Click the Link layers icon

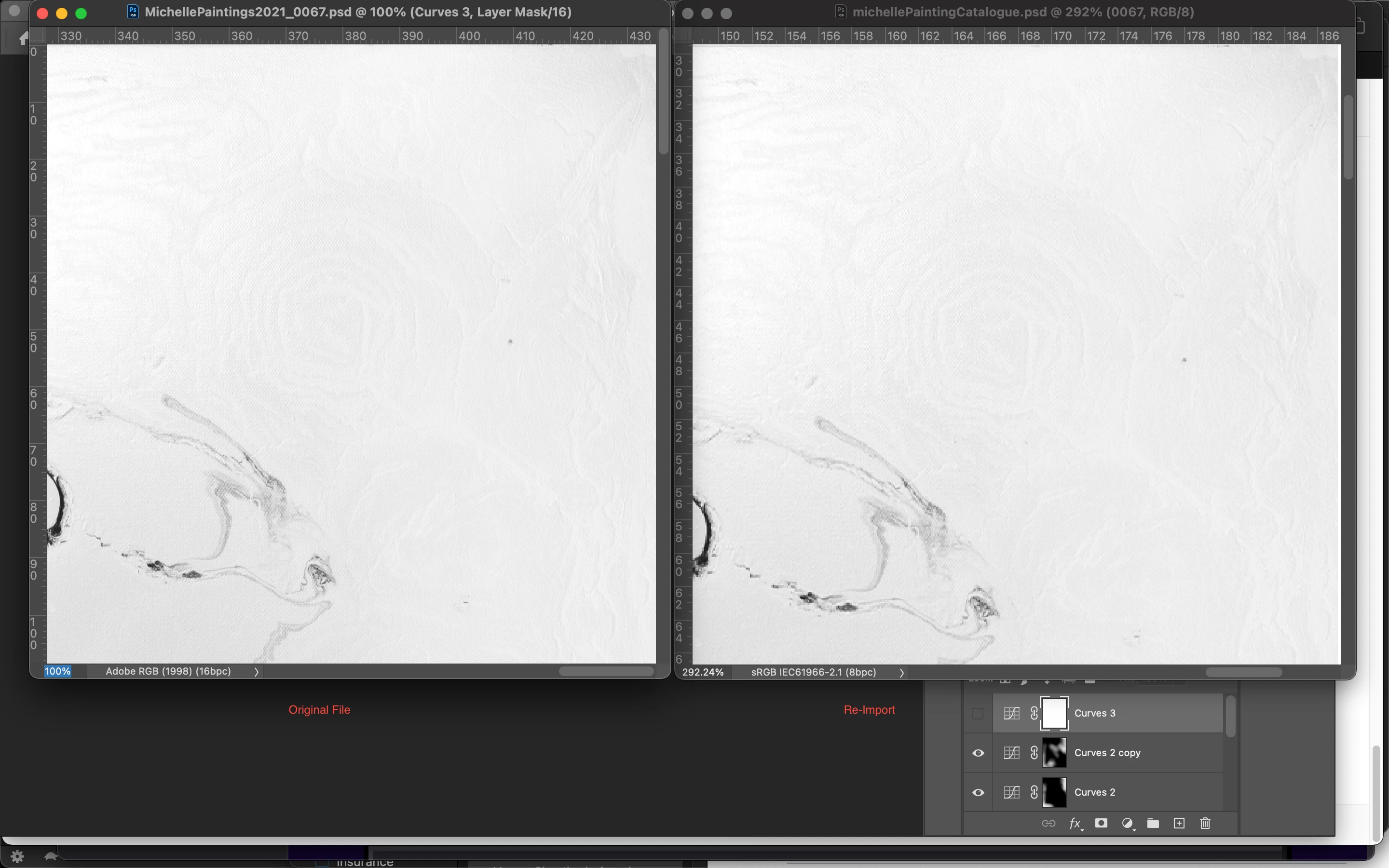coord(1048,823)
